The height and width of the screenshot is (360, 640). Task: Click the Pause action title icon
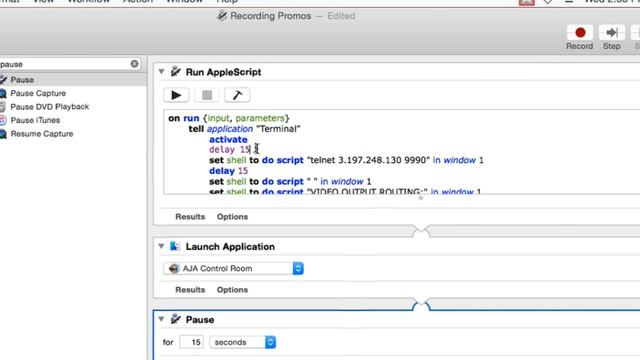[176, 319]
